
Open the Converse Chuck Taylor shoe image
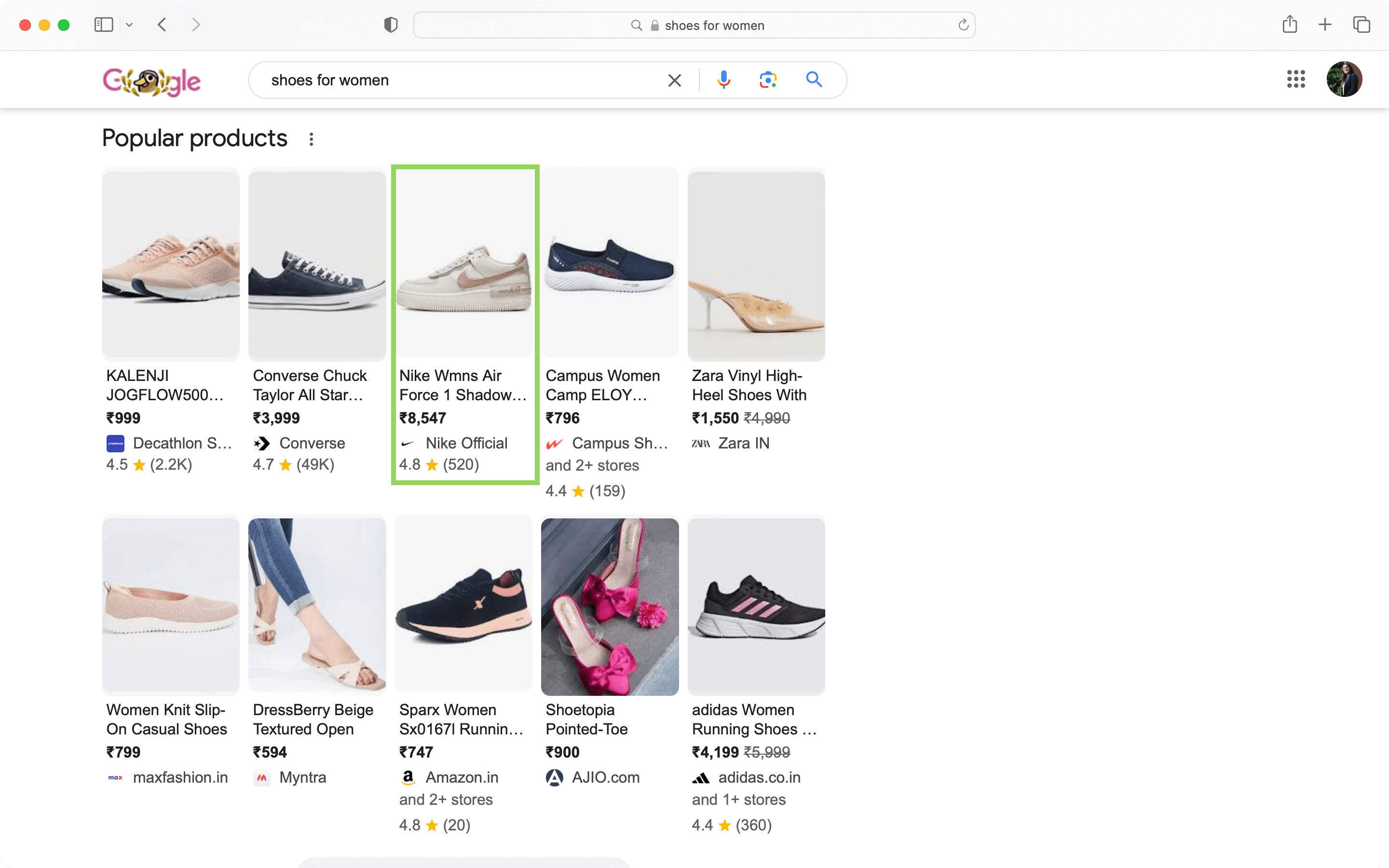point(317,265)
